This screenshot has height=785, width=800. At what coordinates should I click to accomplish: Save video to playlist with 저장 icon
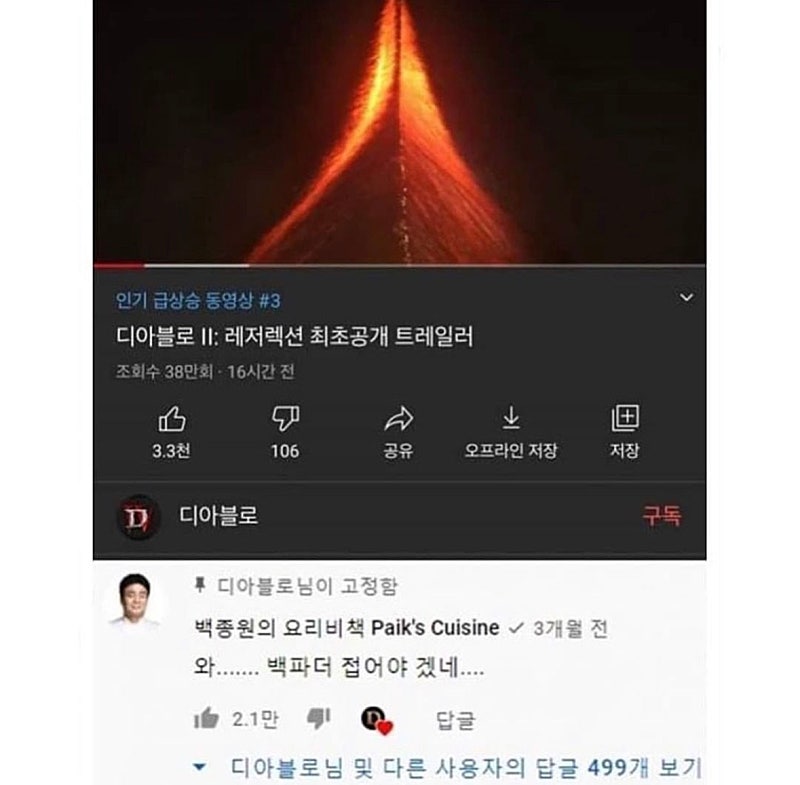(x=625, y=419)
